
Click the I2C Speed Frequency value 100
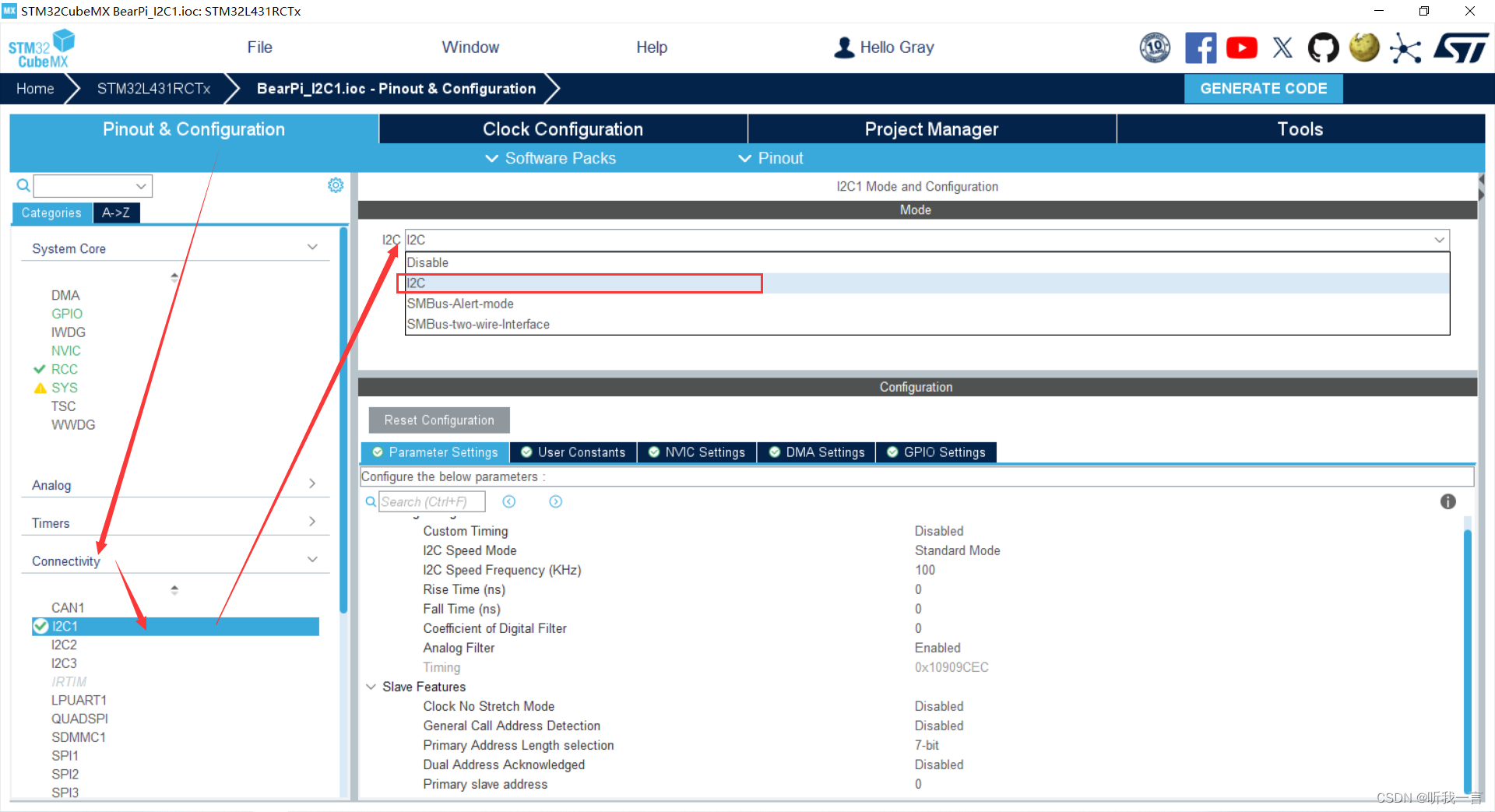925,570
